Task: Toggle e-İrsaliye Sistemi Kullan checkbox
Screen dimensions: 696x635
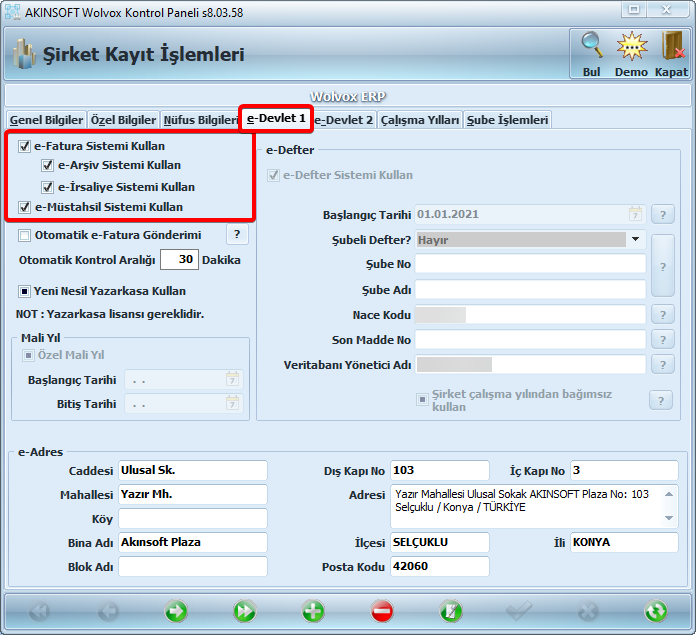Action: coord(47,187)
